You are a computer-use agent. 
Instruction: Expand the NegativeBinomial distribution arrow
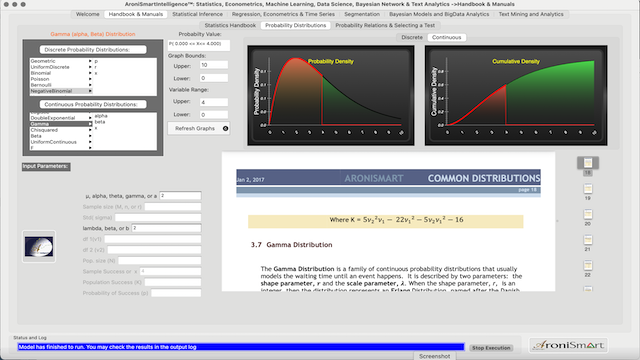point(90,91)
